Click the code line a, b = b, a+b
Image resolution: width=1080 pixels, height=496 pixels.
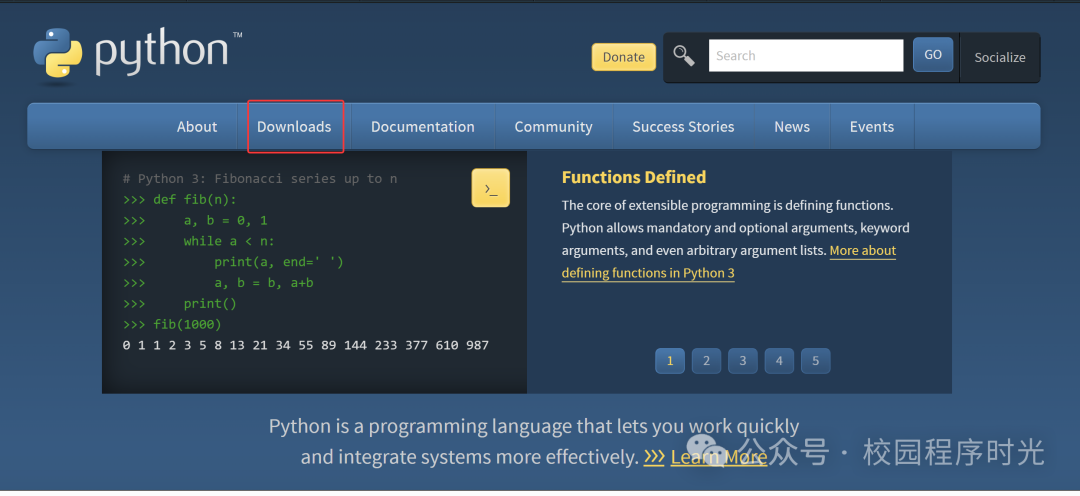coord(218,282)
